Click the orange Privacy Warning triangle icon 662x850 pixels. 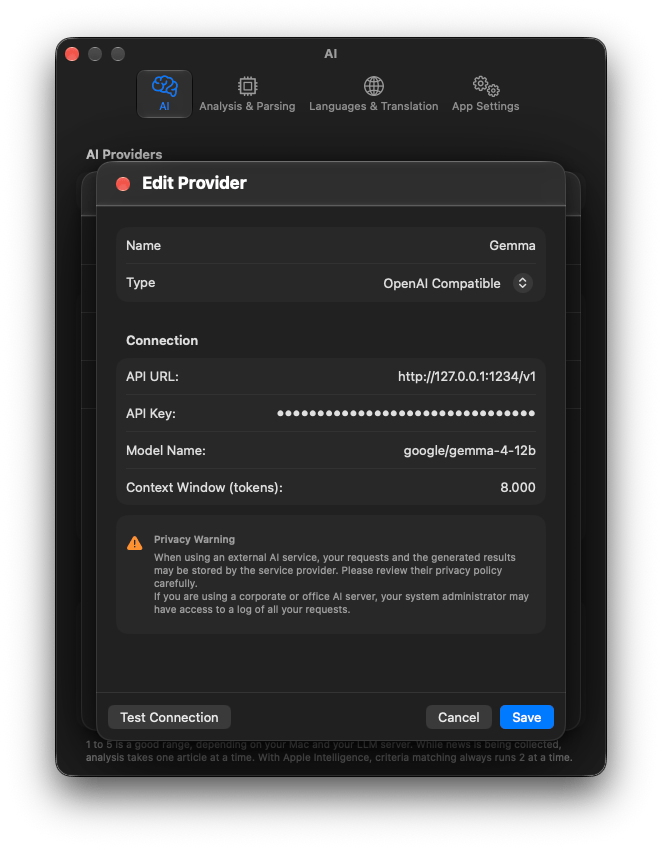[x=134, y=543]
